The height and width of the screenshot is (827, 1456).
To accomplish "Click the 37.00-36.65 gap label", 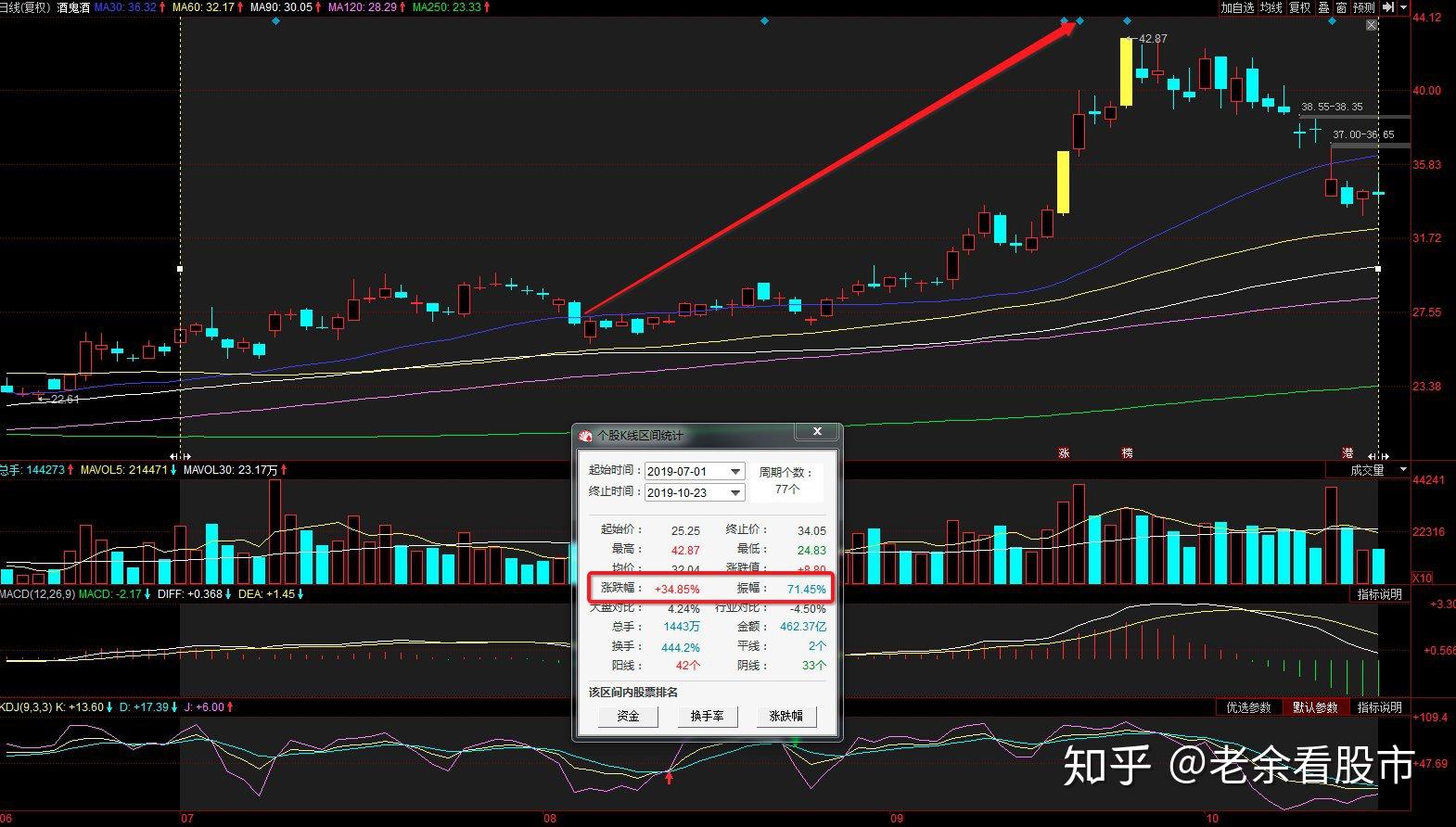I will click(1363, 135).
